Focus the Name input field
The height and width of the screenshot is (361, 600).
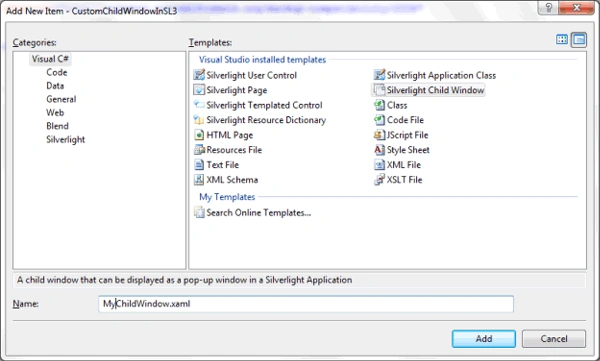tap(306, 304)
